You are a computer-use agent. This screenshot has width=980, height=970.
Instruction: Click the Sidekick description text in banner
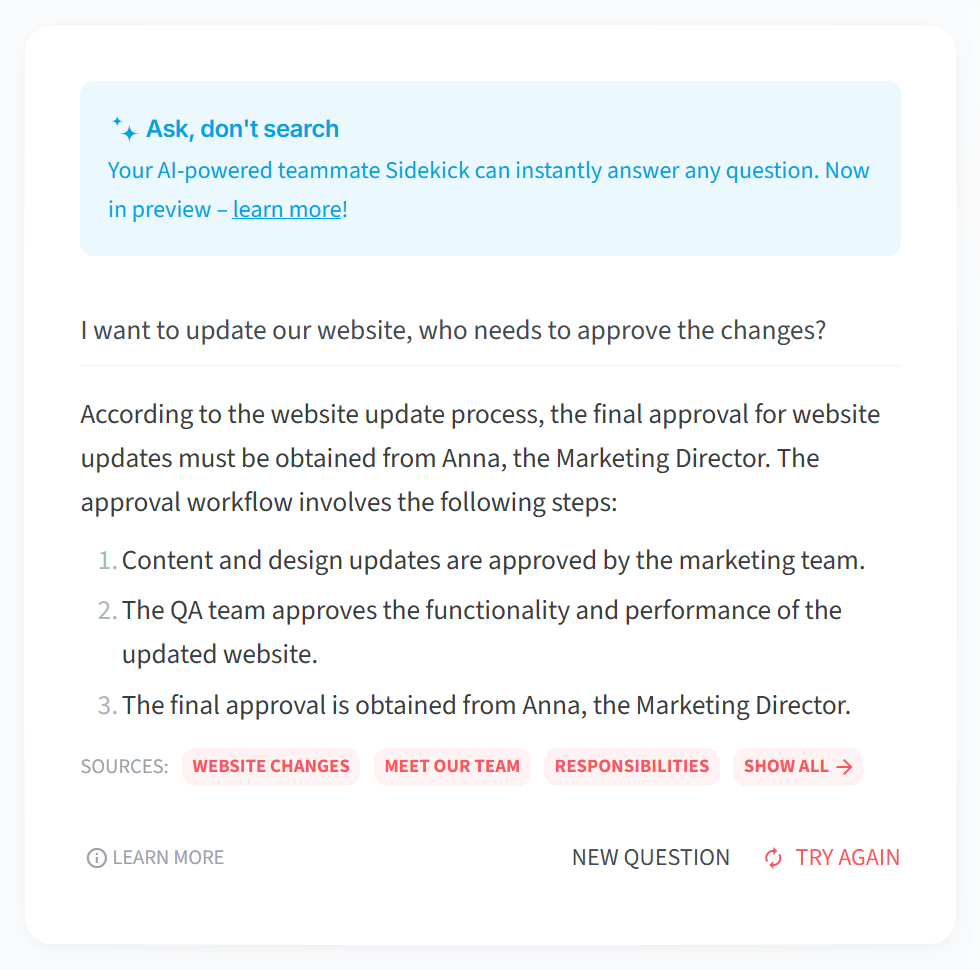click(x=488, y=189)
